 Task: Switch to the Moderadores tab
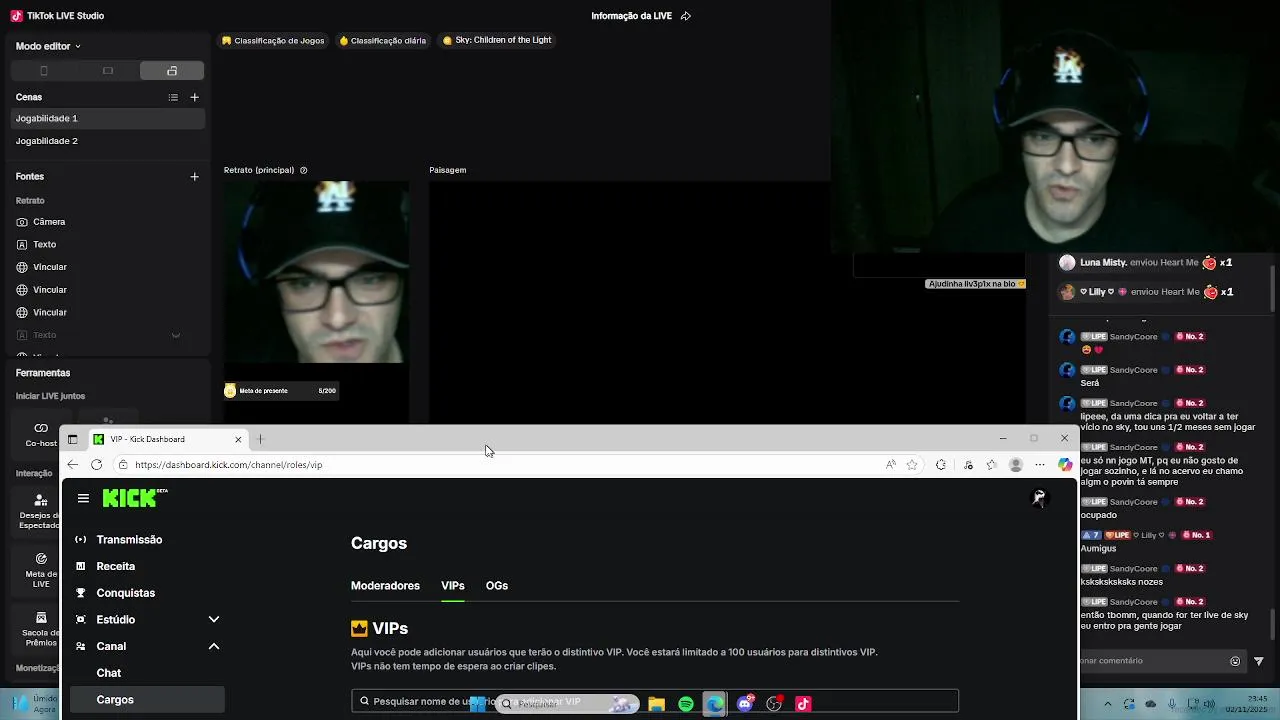[385, 586]
